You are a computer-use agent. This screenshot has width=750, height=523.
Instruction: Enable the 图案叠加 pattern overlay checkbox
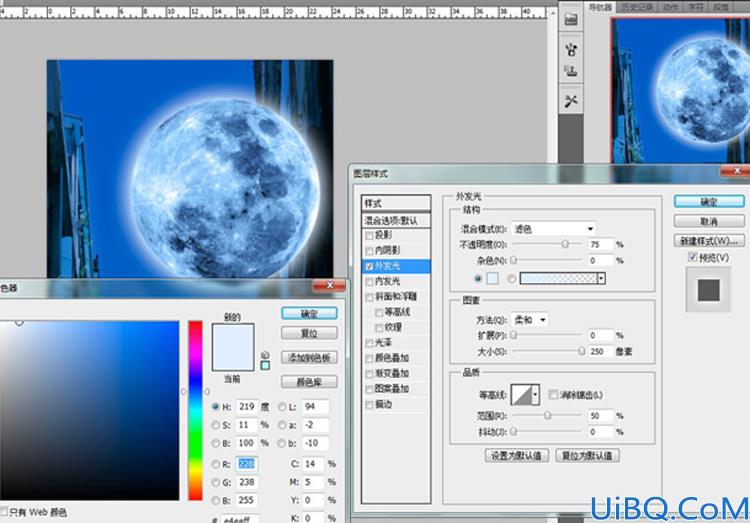tap(369, 389)
